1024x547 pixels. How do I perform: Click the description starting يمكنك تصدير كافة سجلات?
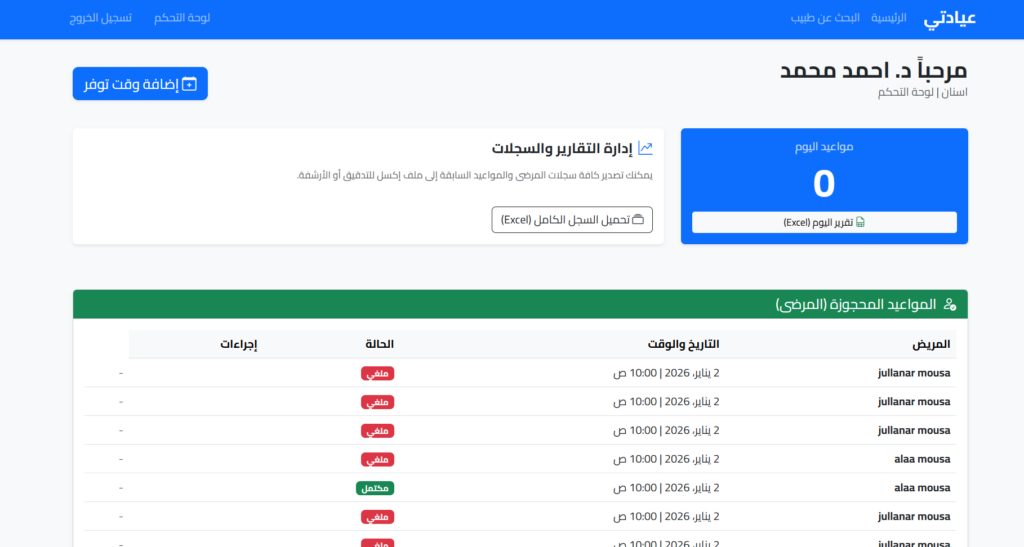pos(475,175)
